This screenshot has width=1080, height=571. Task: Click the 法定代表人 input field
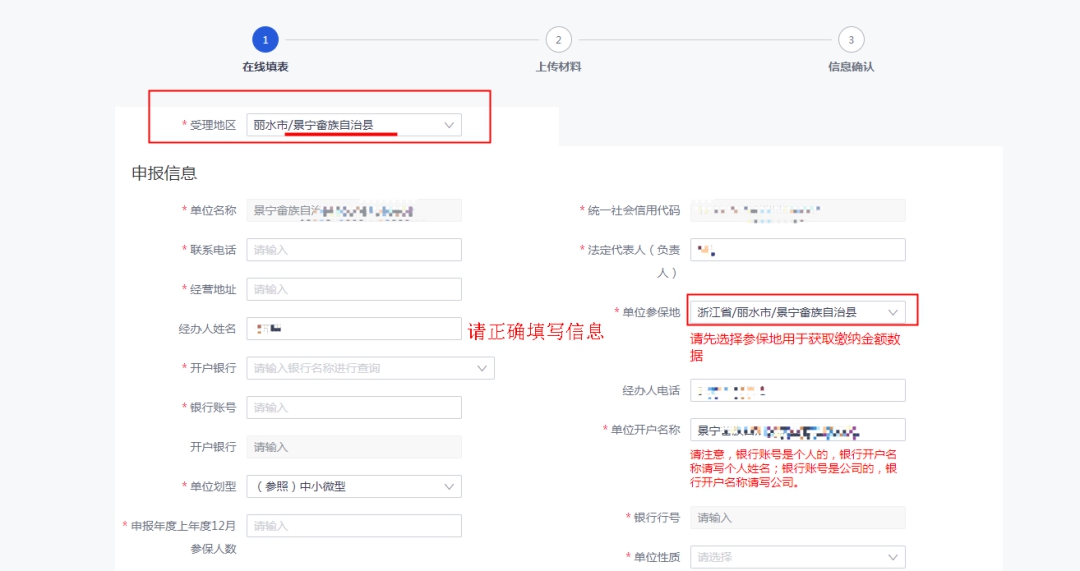[797, 250]
